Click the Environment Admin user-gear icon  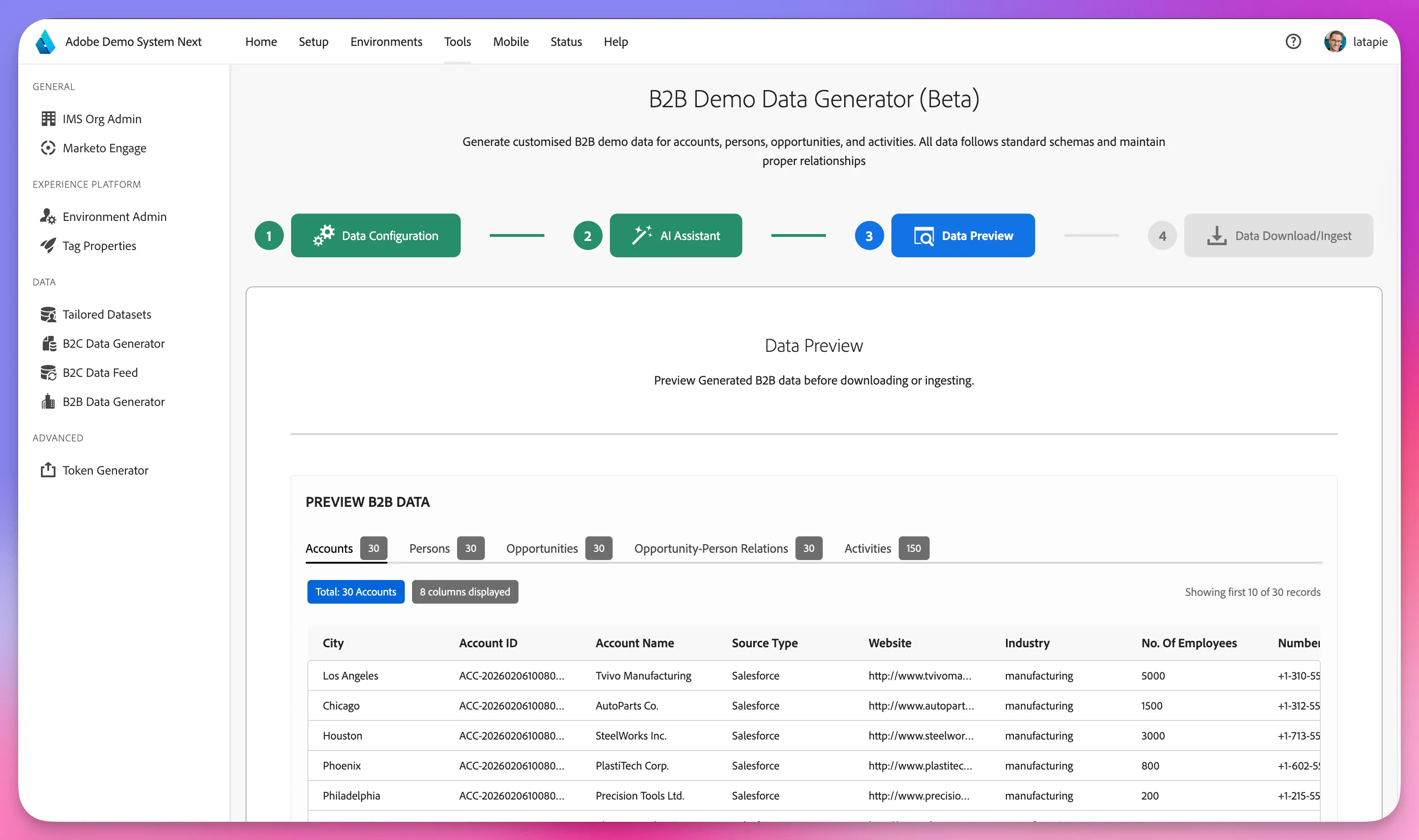(x=48, y=216)
